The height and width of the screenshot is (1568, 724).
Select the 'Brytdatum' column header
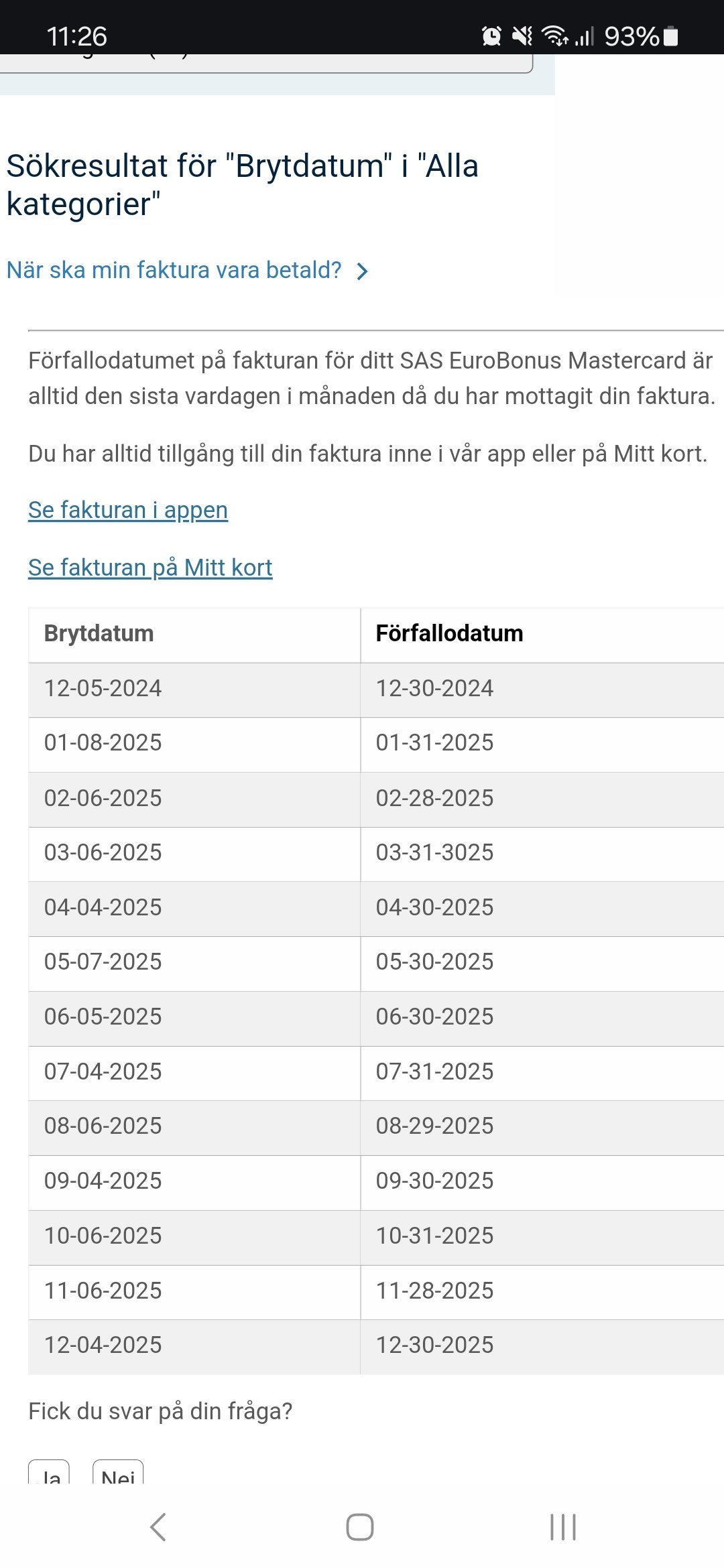99,633
